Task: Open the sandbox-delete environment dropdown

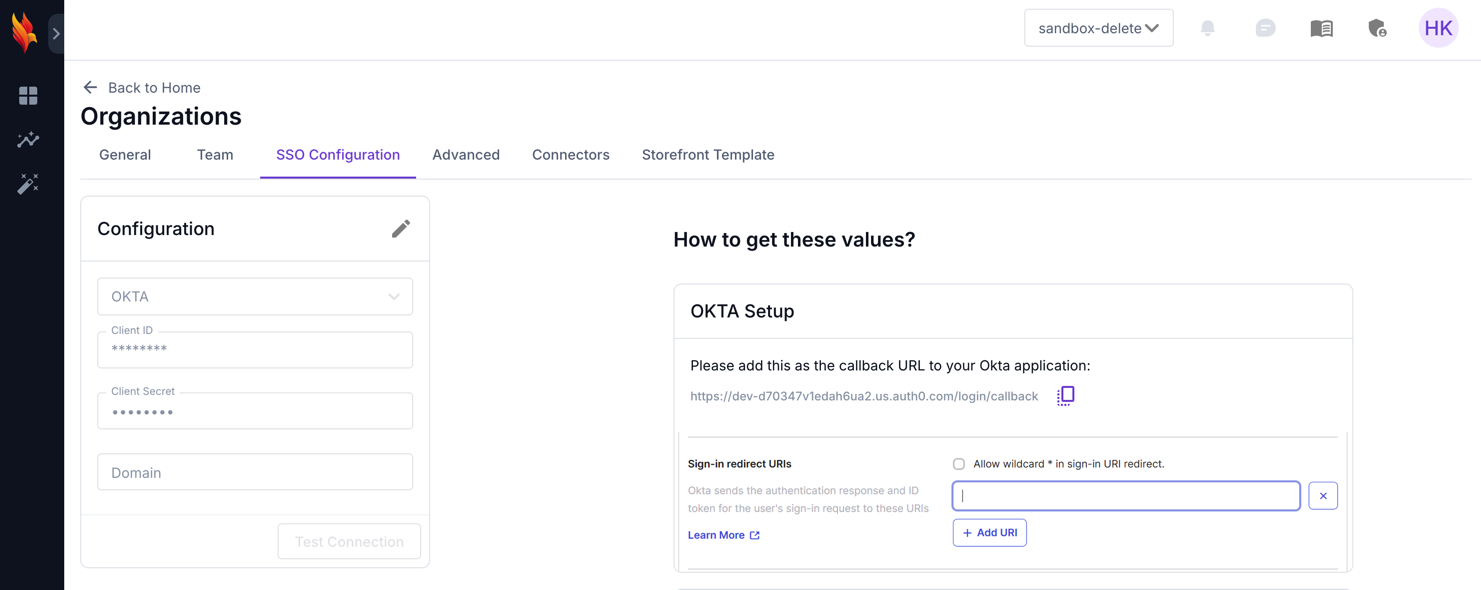Action: (1098, 28)
